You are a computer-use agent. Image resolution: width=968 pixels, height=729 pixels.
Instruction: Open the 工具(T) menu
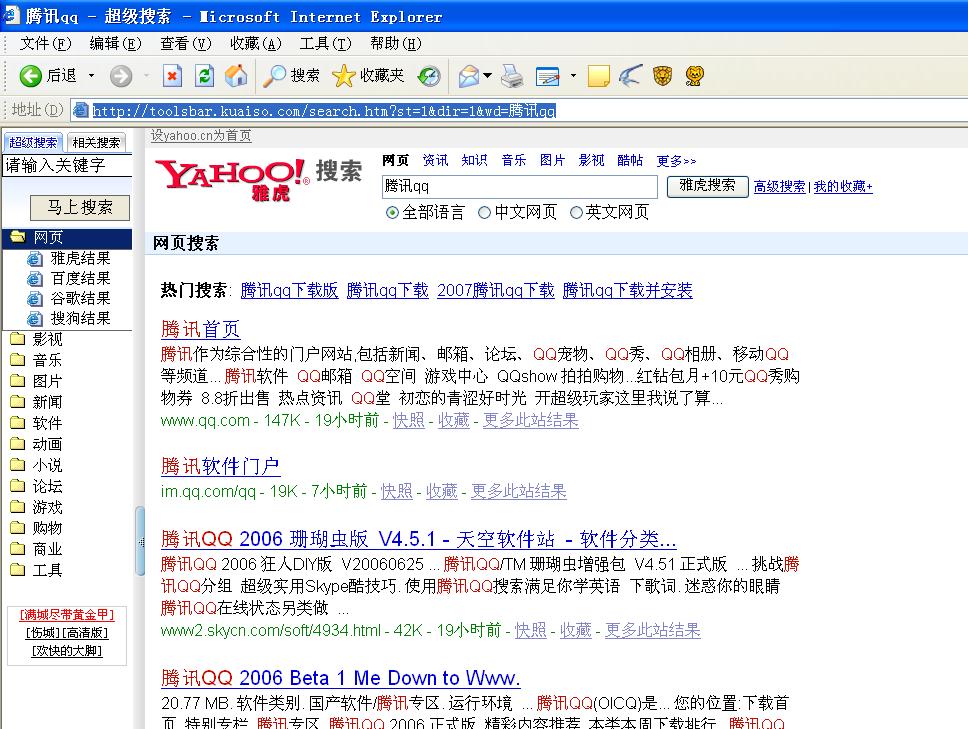point(325,43)
